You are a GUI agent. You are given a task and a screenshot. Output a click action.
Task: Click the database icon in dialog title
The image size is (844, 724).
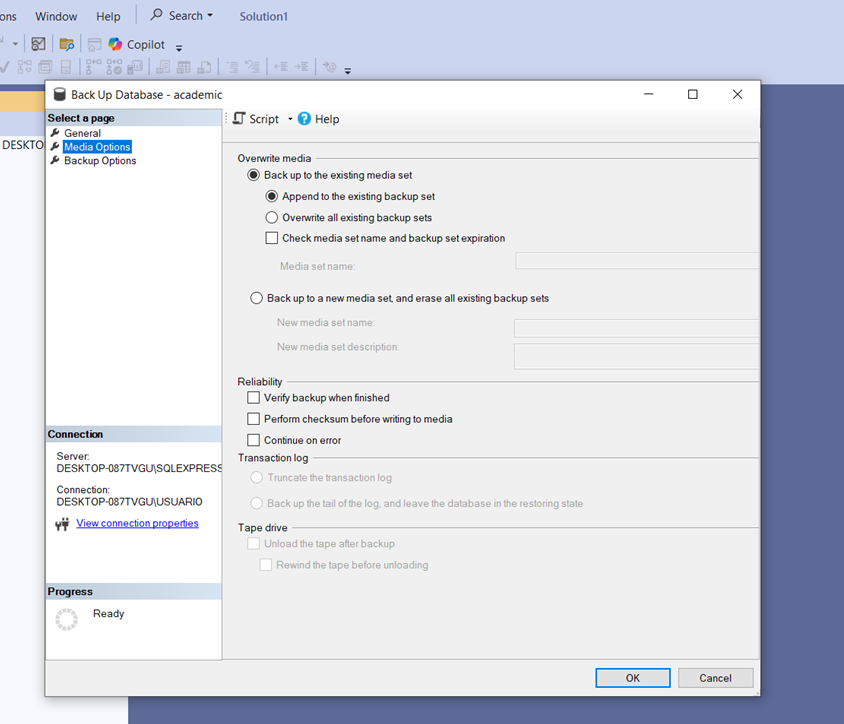tap(60, 95)
